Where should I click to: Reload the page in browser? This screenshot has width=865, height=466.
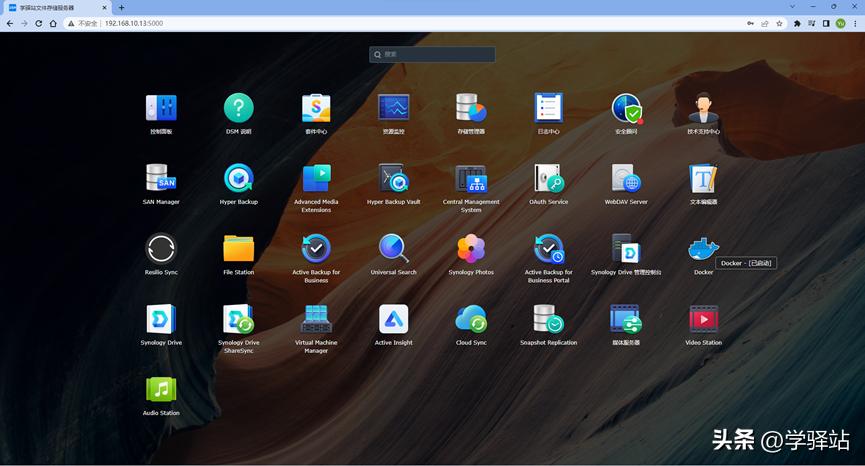click(x=38, y=23)
